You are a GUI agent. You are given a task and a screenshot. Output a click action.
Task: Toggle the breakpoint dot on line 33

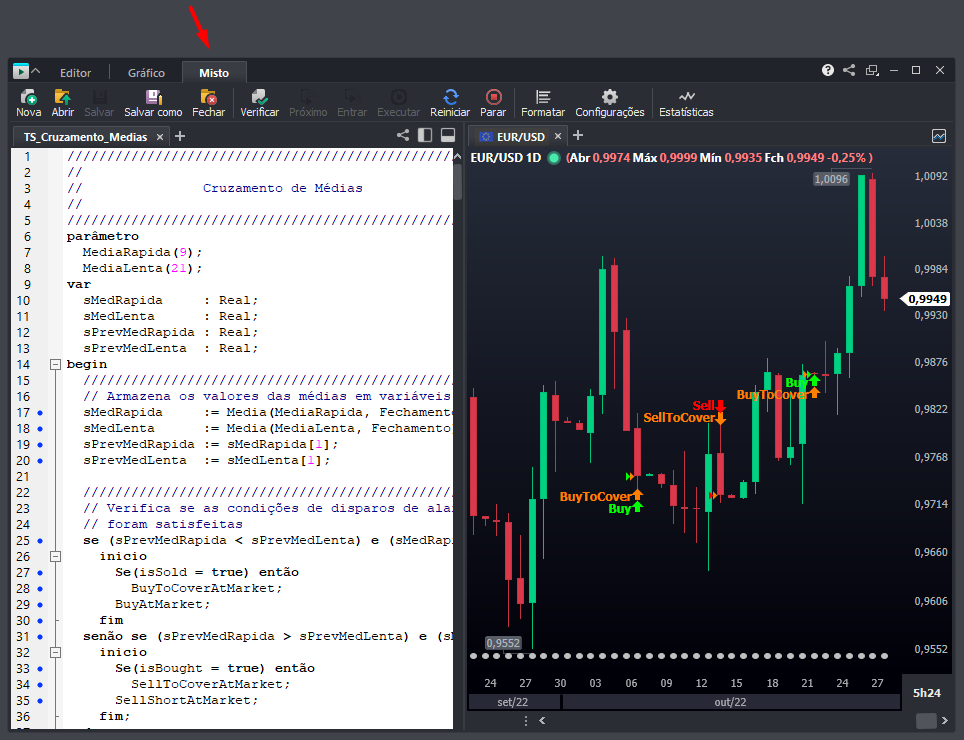[40, 668]
